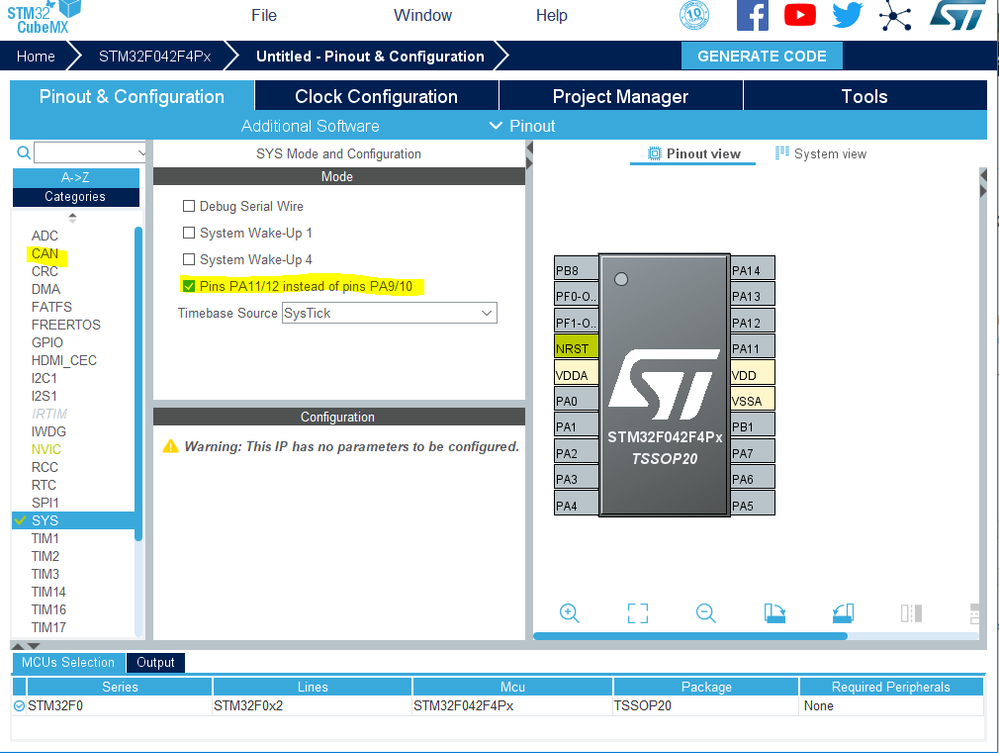This screenshot has height=753, width=999.
Task: Collapse the bottom panel with triangle arrows
Action: [x=26, y=645]
